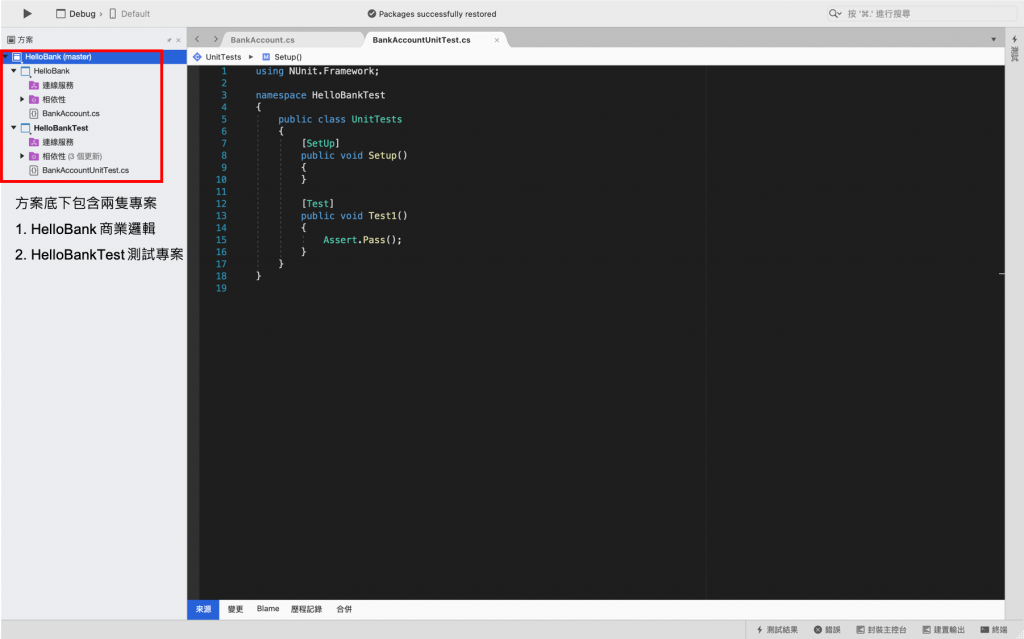Click the UnitTests class icon in breadcrumb

[197, 57]
